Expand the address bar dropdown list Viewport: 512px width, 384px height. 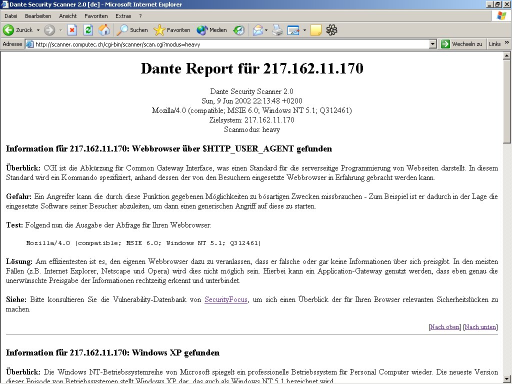[432, 44]
